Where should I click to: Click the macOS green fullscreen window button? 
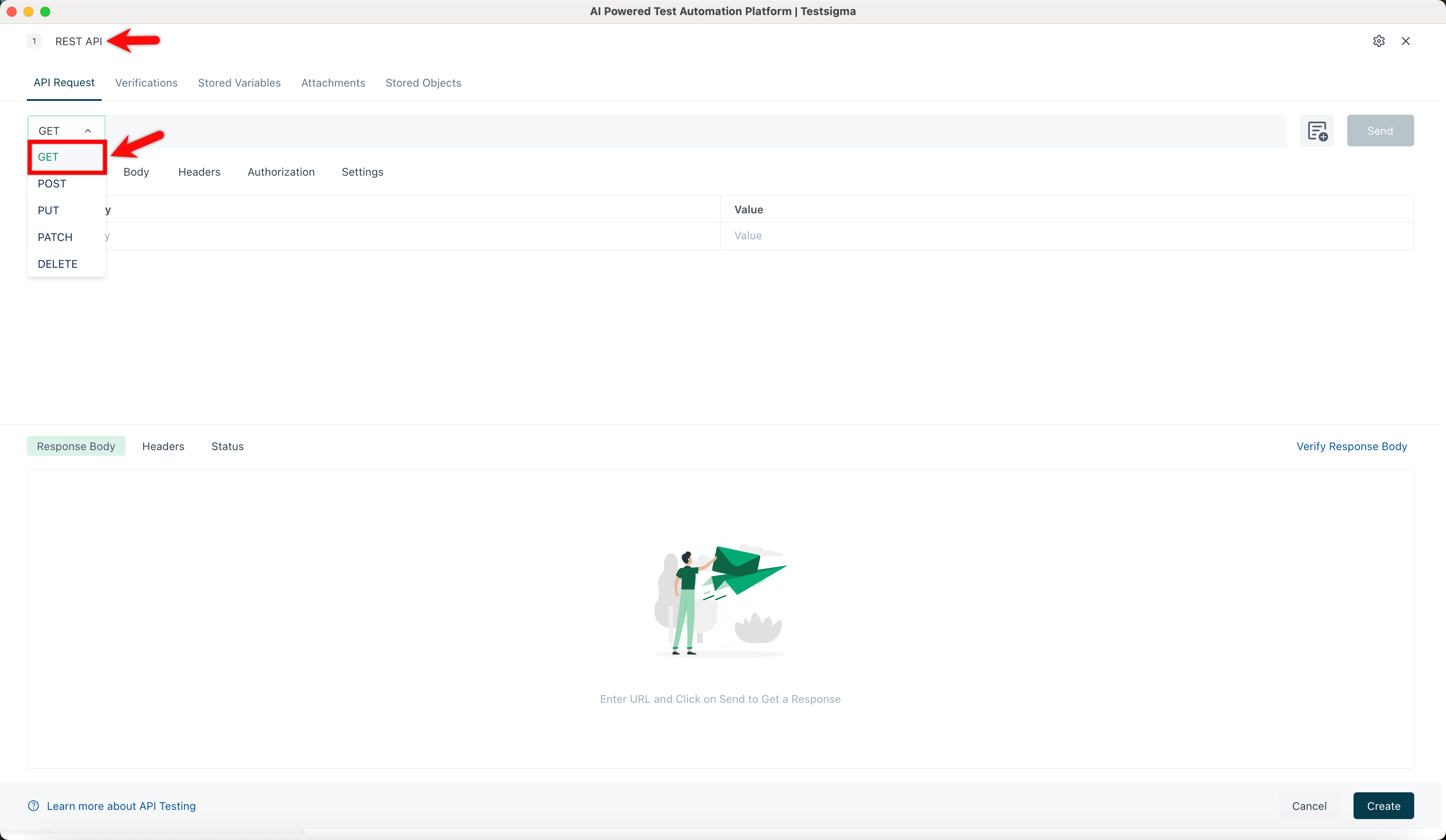(45, 11)
